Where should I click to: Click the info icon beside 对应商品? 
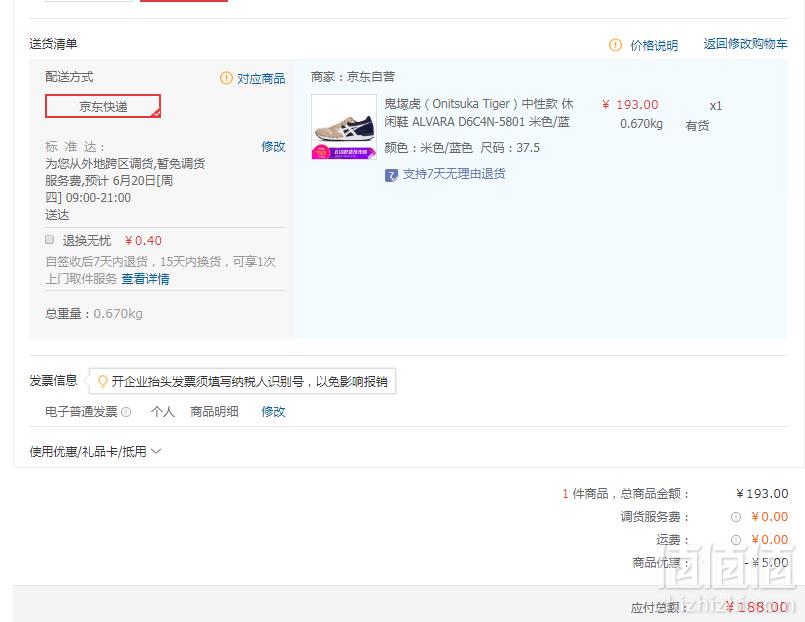(x=226, y=78)
